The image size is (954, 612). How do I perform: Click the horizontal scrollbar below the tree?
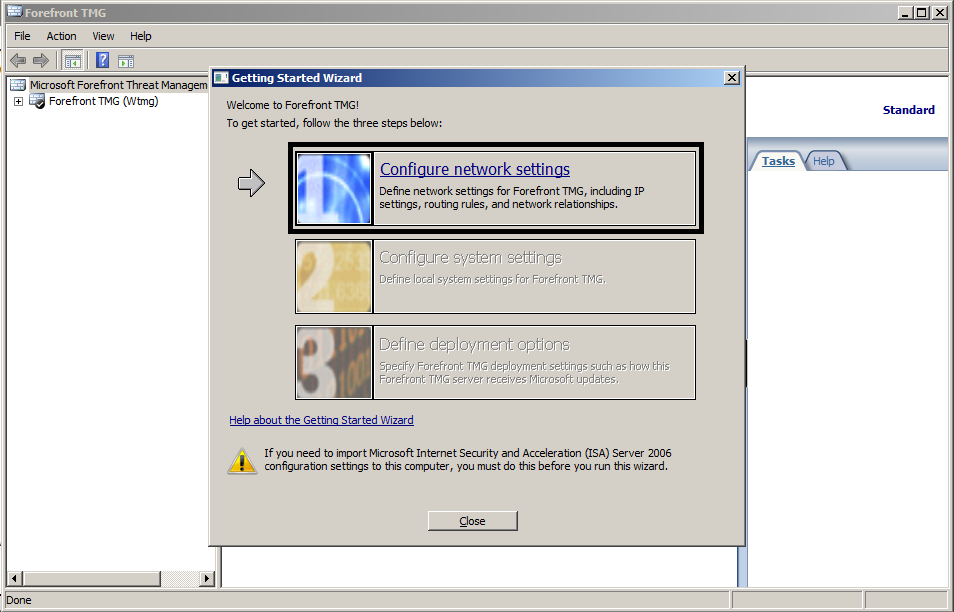[x=90, y=578]
